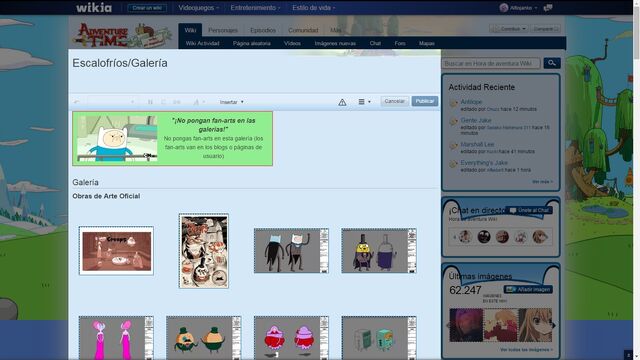
Task: Open Wiki Actividad submenu item
Action: 202,43
